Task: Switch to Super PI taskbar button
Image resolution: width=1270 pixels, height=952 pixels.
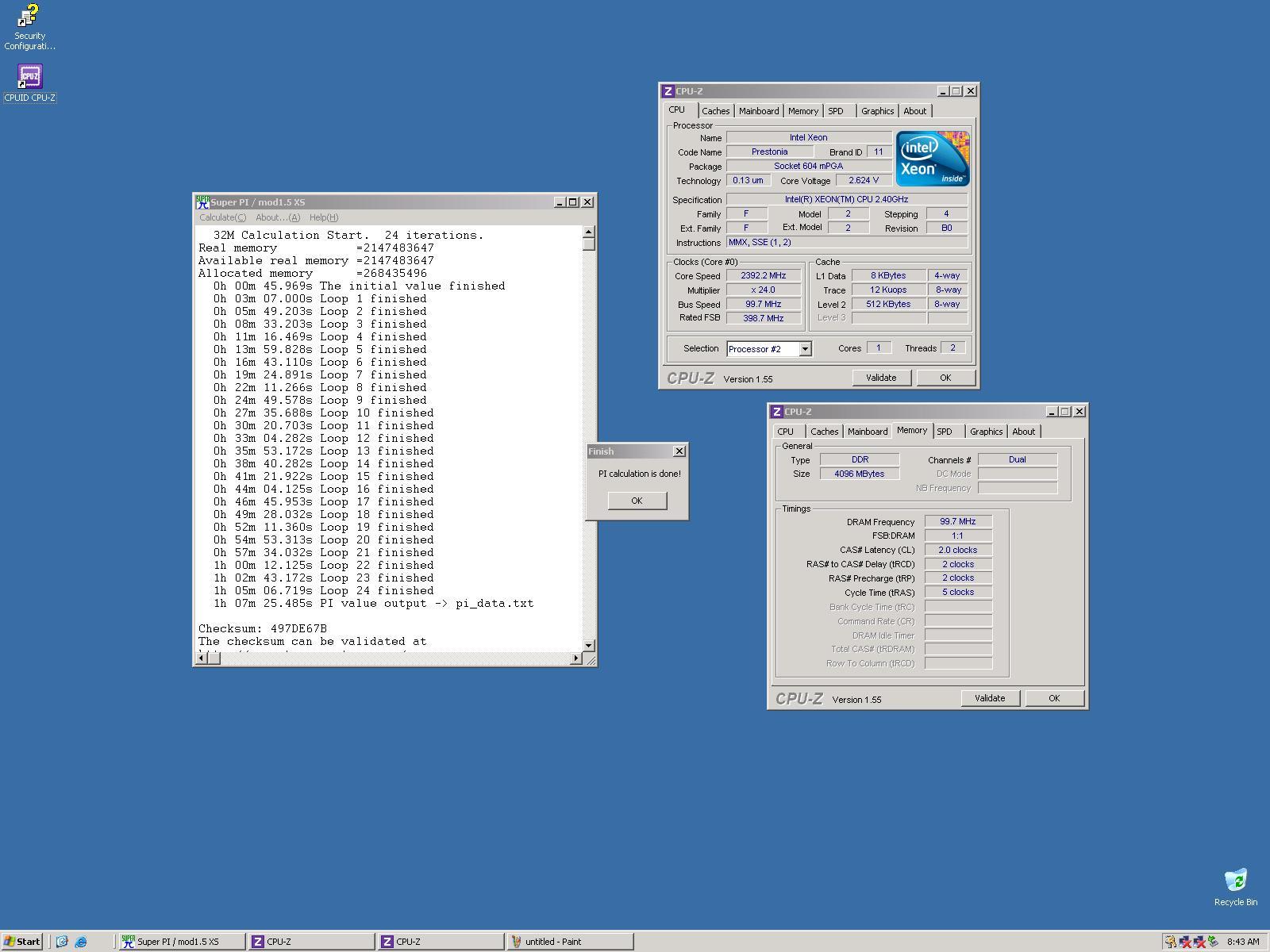Action: (182, 942)
